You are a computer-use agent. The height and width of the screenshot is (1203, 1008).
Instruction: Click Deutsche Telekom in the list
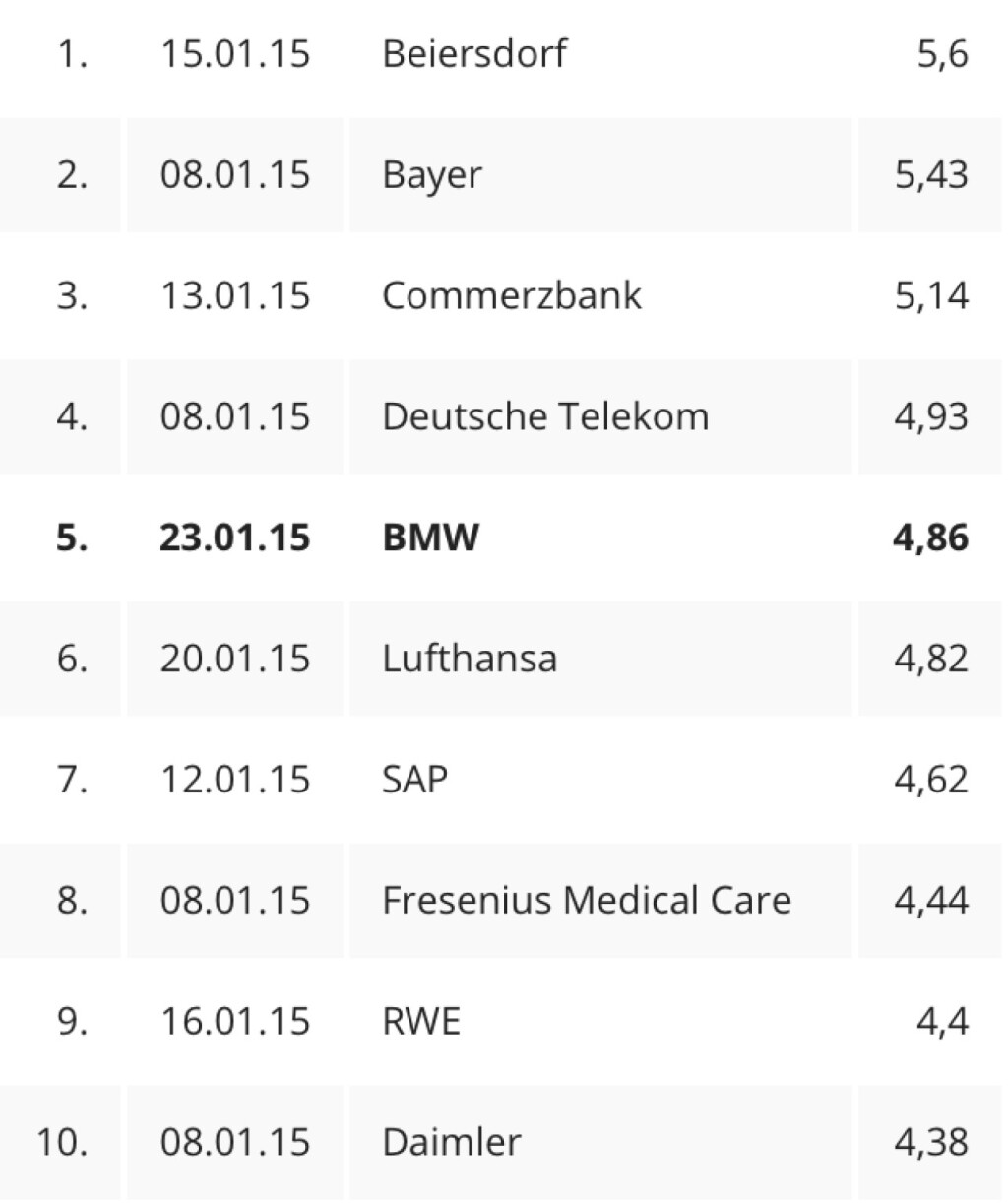(545, 416)
